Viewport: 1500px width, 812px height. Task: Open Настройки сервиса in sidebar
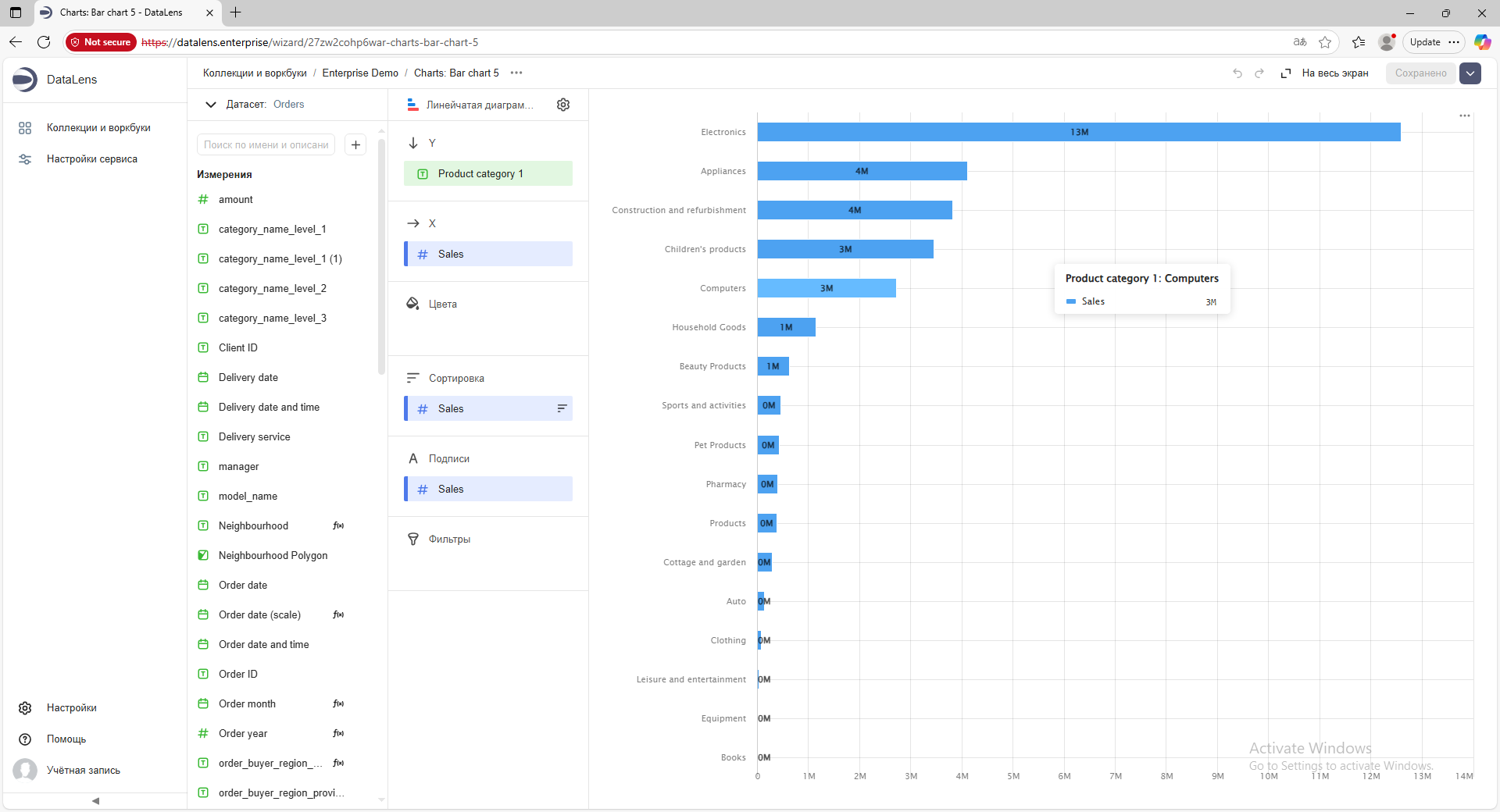[91, 159]
